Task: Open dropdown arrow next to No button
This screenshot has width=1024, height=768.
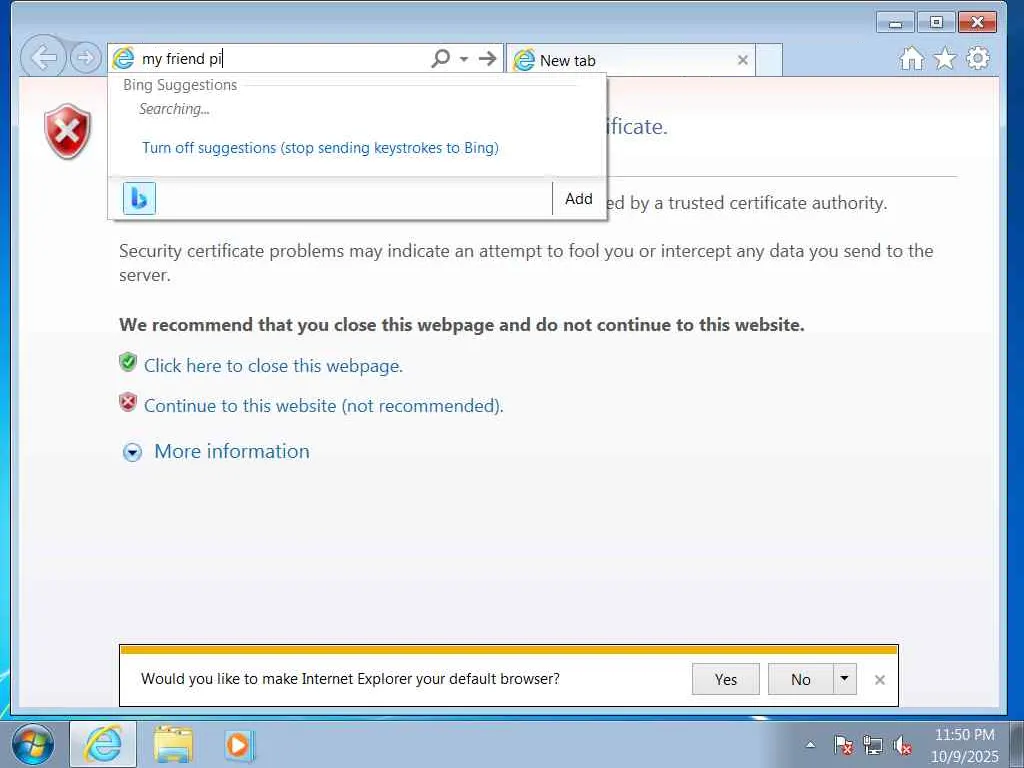Action: pyautogui.click(x=844, y=679)
